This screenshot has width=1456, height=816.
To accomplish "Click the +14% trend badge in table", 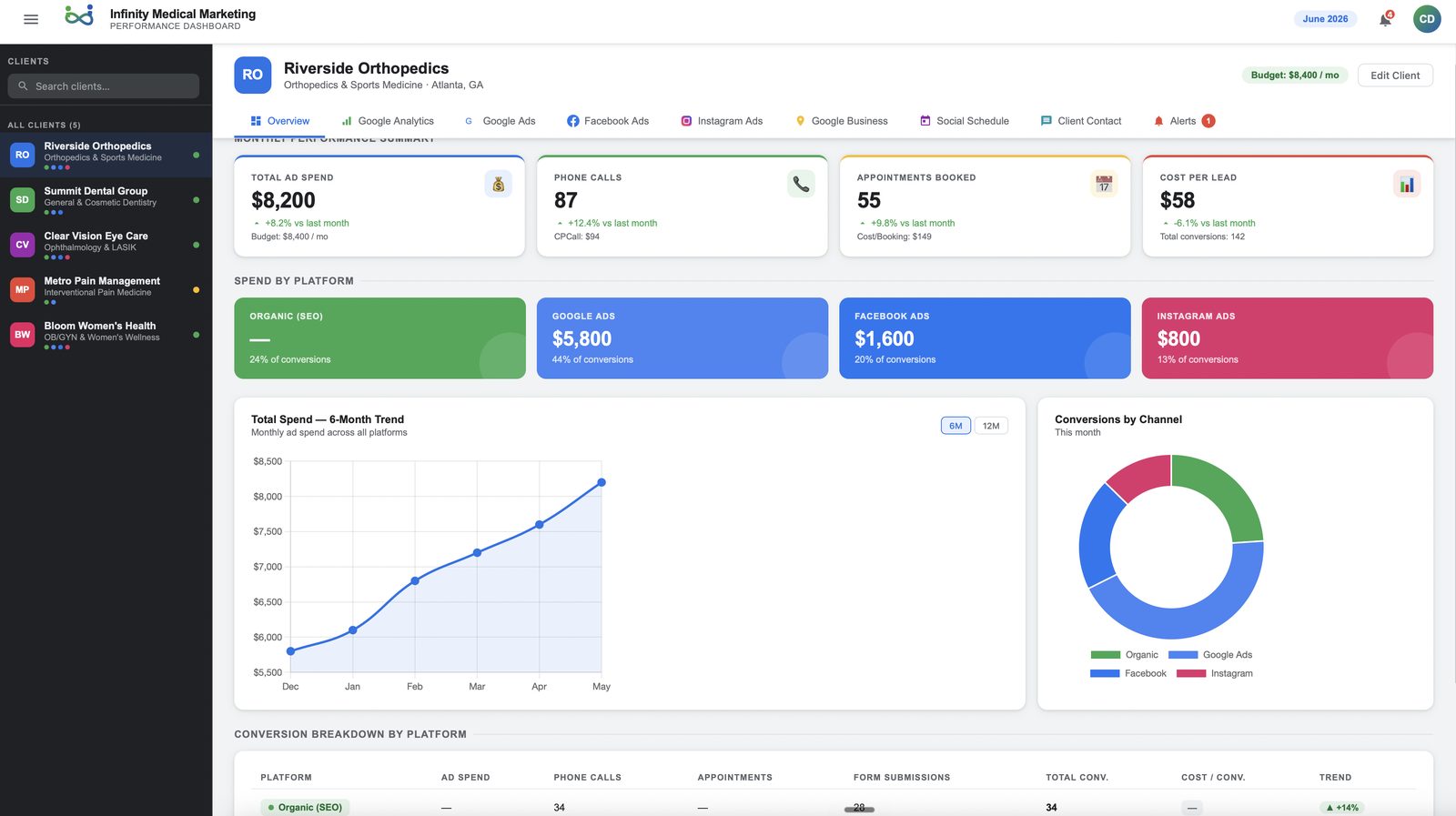I will 1342,807.
